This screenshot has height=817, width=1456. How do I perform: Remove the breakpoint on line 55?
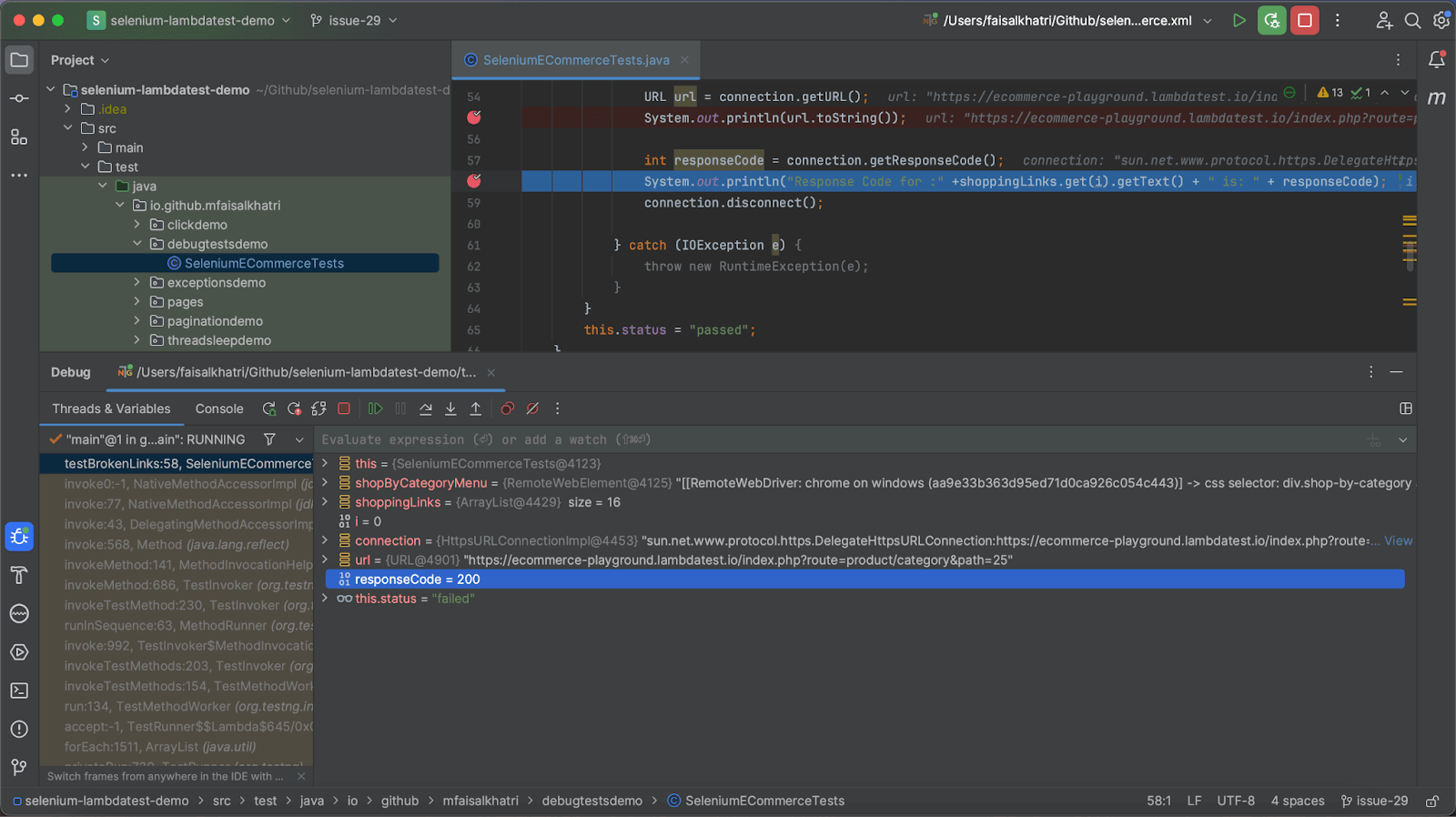pyautogui.click(x=474, y=117)
